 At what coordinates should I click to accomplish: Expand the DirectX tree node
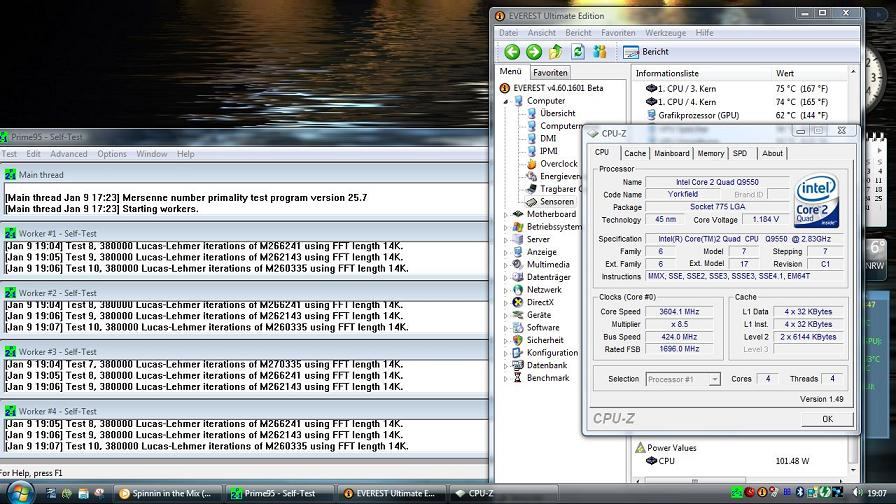pos(506,302)
